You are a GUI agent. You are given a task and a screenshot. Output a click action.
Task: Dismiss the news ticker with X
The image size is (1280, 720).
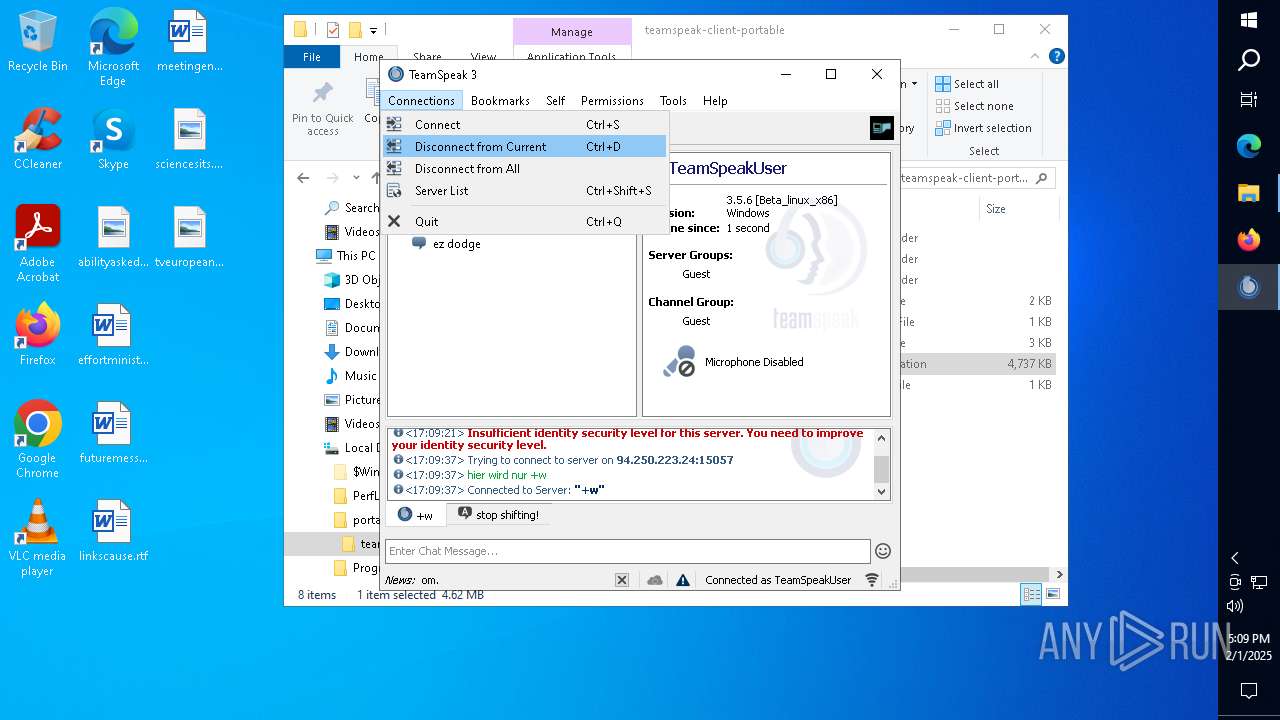[622, 580]
